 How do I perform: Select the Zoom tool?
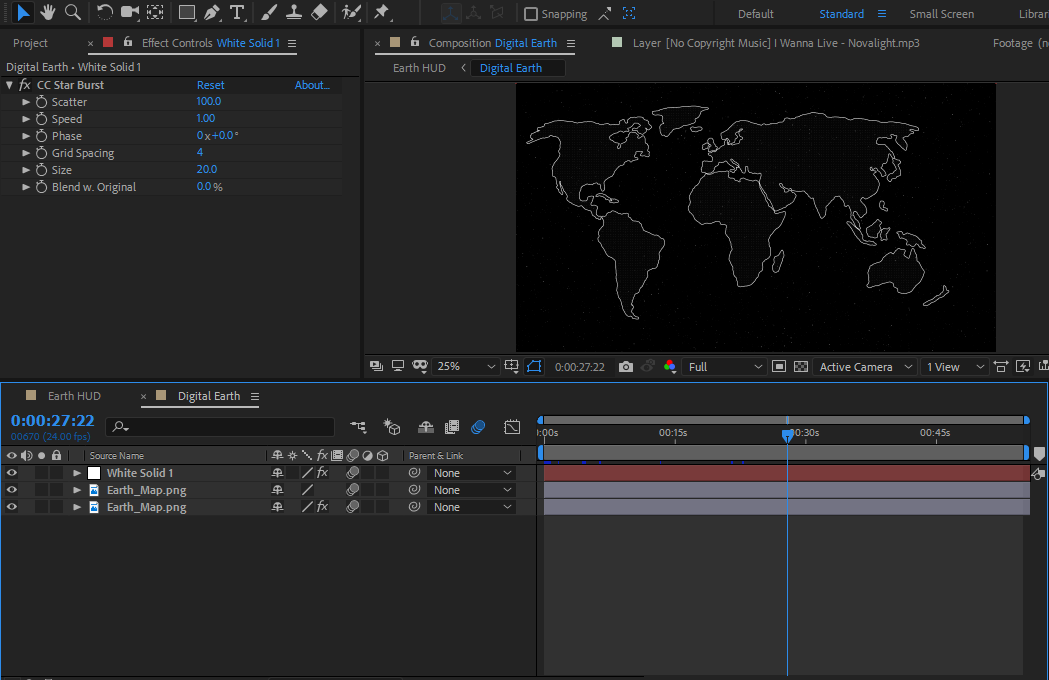(73, 13)
